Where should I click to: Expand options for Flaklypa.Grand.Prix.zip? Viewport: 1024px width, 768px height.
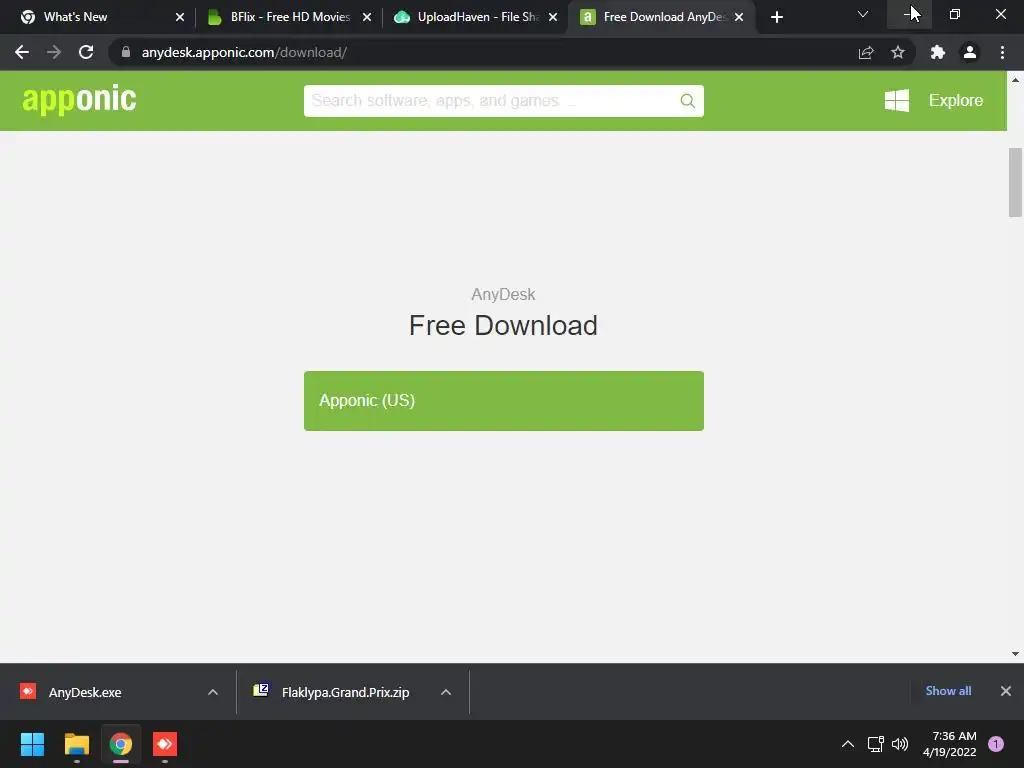[446, 692]
